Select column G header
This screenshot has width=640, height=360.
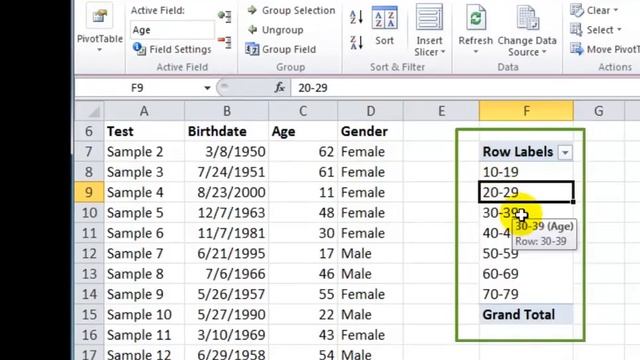click(x=599, y=111)
